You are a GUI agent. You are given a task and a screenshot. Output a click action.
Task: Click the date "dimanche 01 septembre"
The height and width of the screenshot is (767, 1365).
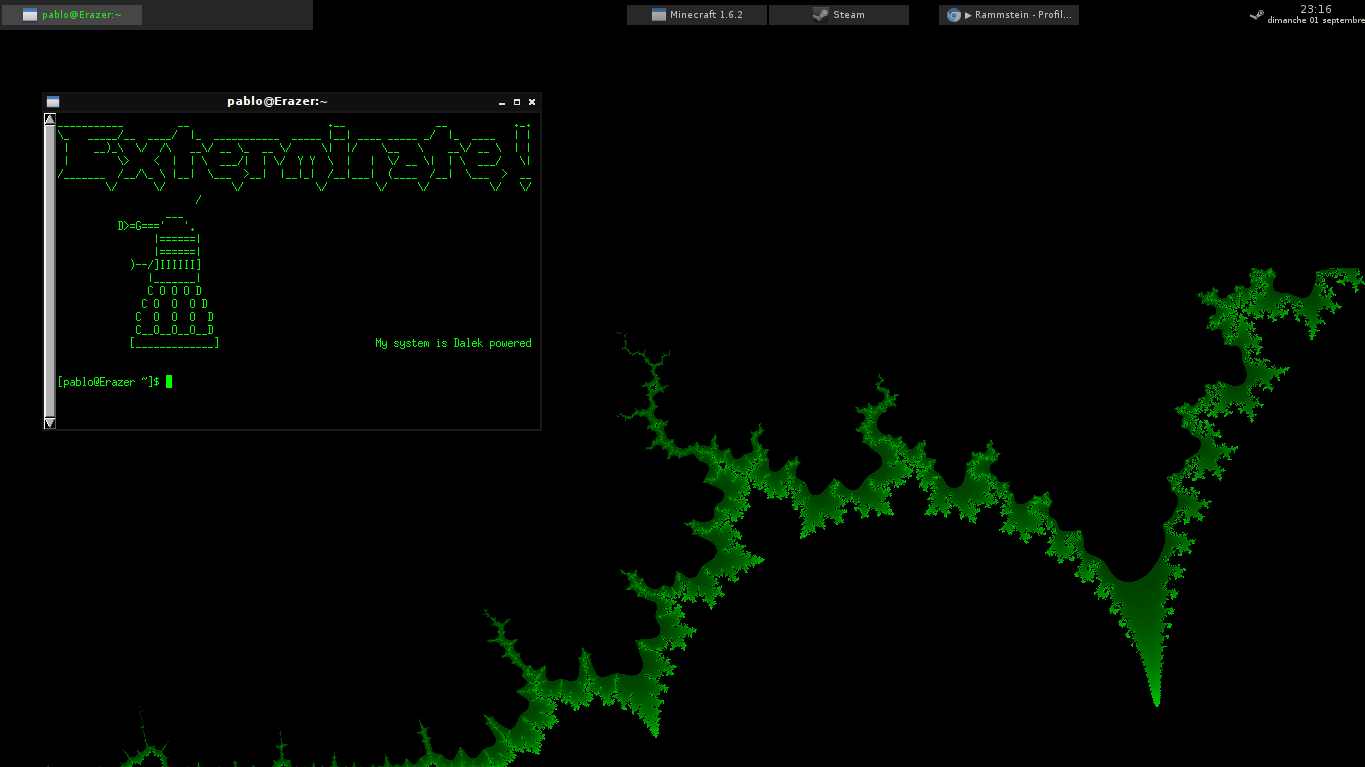click(1316, 20)
